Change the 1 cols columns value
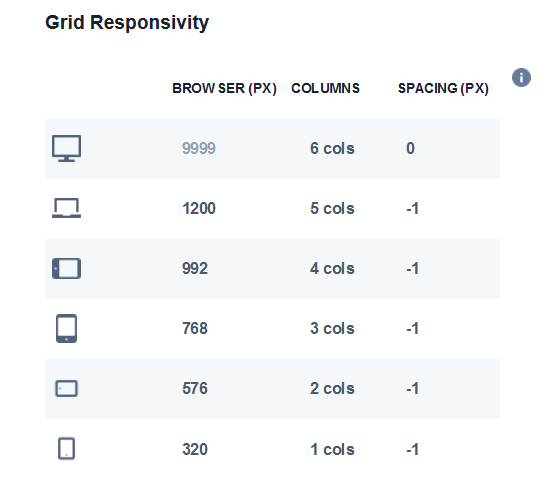Viewport: 557px width, 489px height. coord(332,449)
